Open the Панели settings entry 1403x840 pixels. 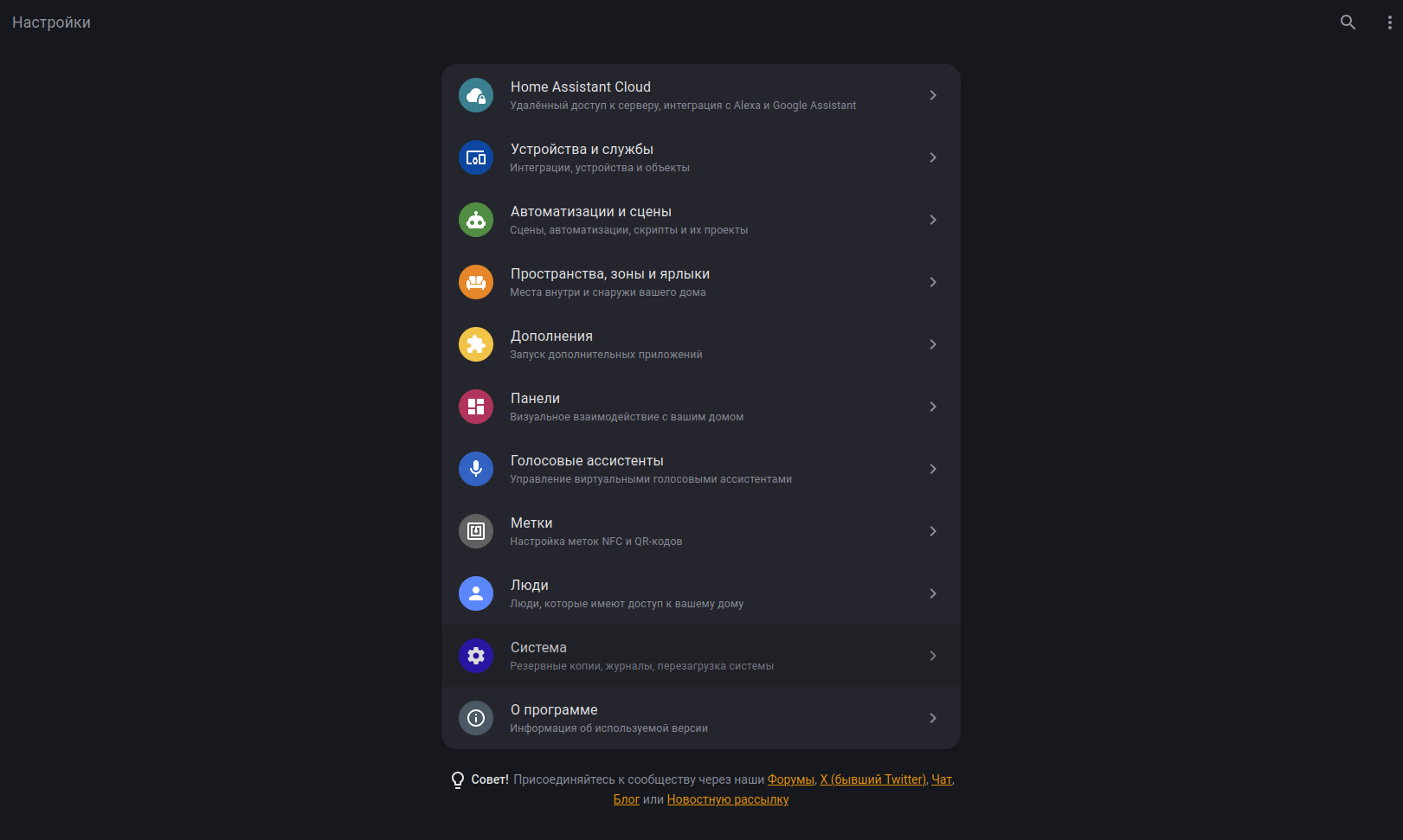(701, 407)
